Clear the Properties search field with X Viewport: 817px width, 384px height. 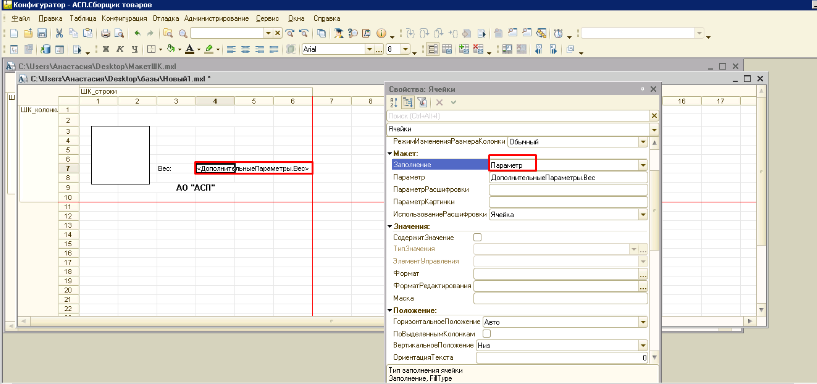point(655,116)
